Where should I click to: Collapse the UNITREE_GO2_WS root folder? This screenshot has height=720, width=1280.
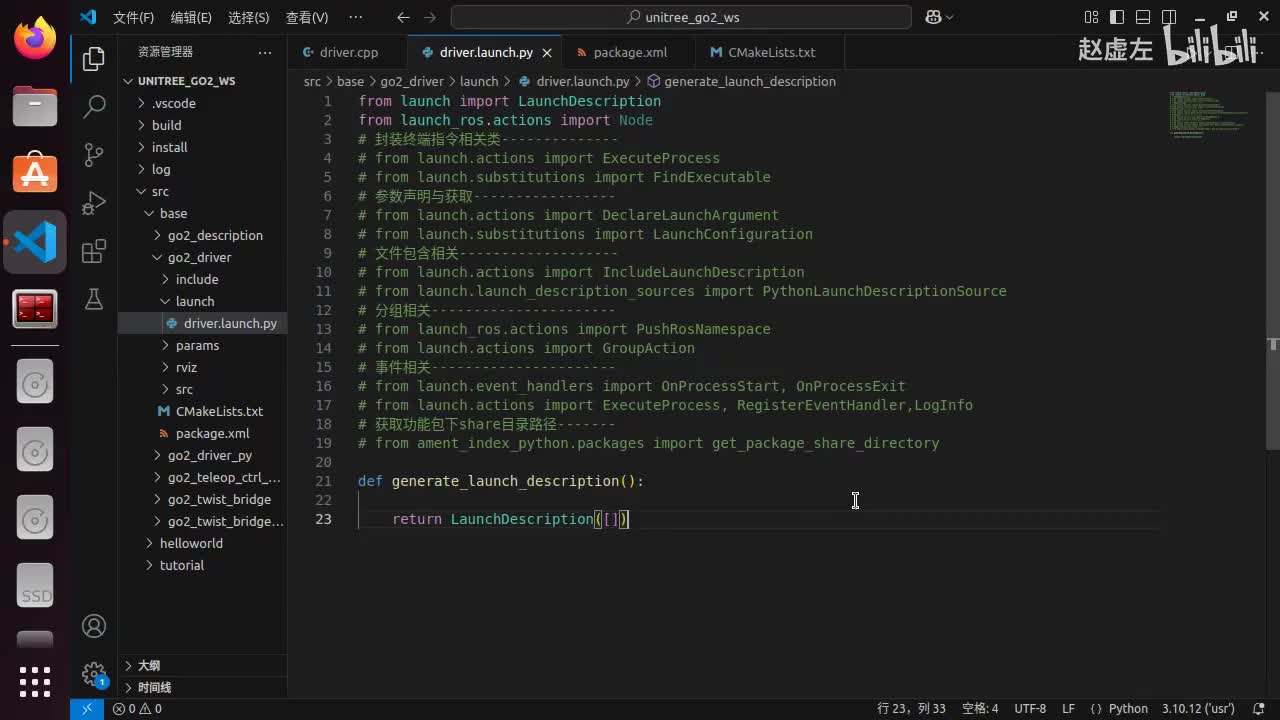(x=202, y=81)
